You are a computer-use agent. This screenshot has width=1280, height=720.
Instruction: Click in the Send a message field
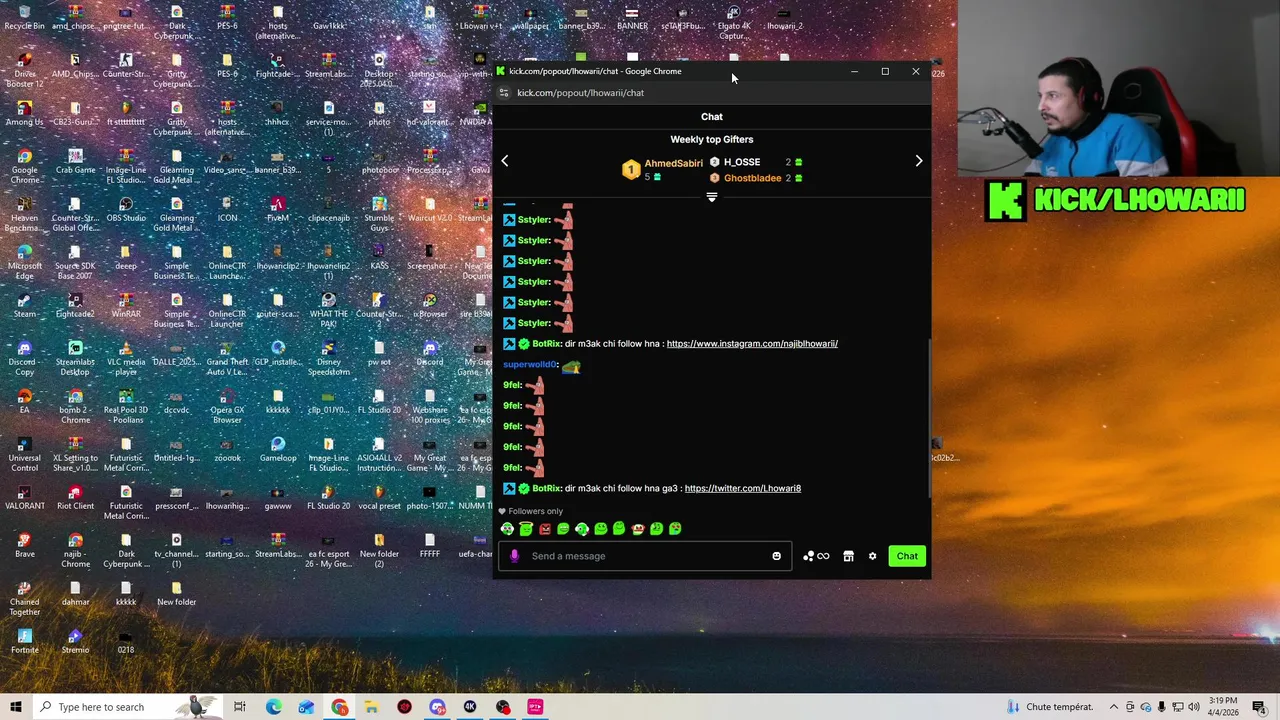point(645,556)
